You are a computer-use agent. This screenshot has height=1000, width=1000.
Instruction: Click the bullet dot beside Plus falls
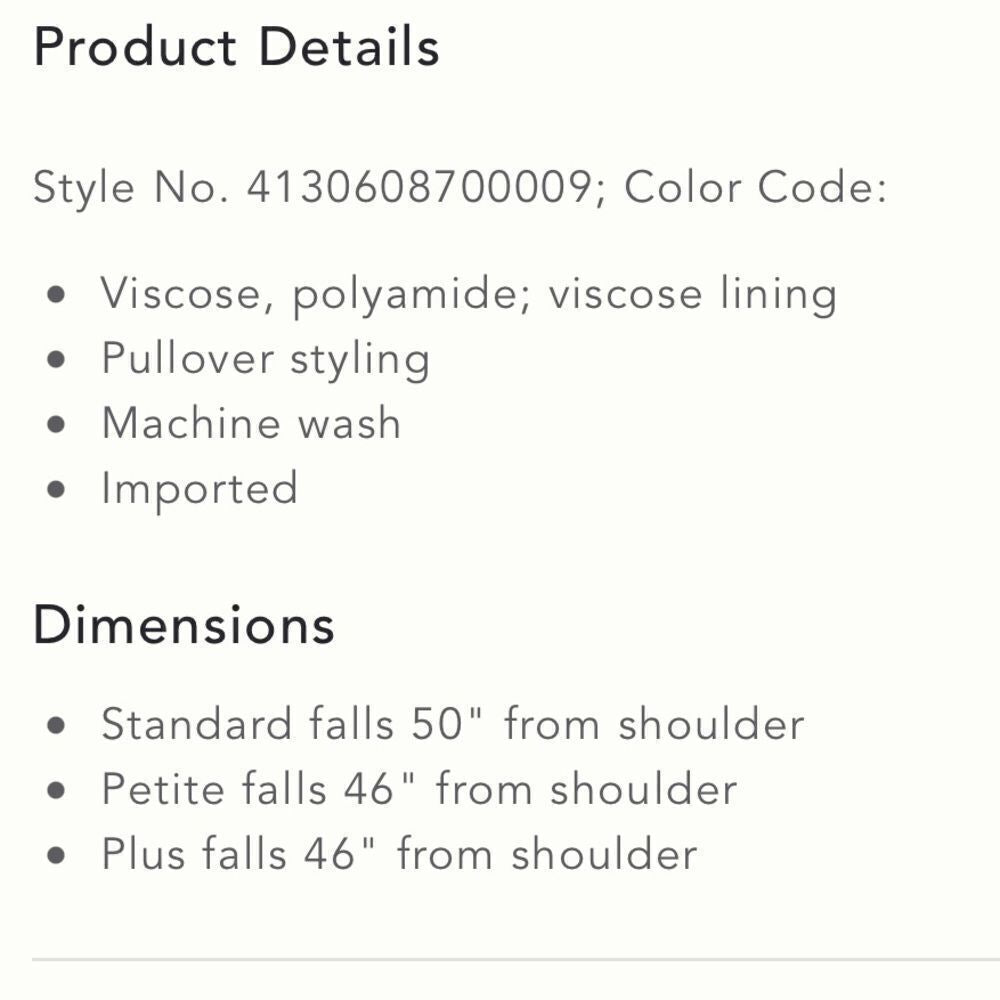click(x=56, y=855)
